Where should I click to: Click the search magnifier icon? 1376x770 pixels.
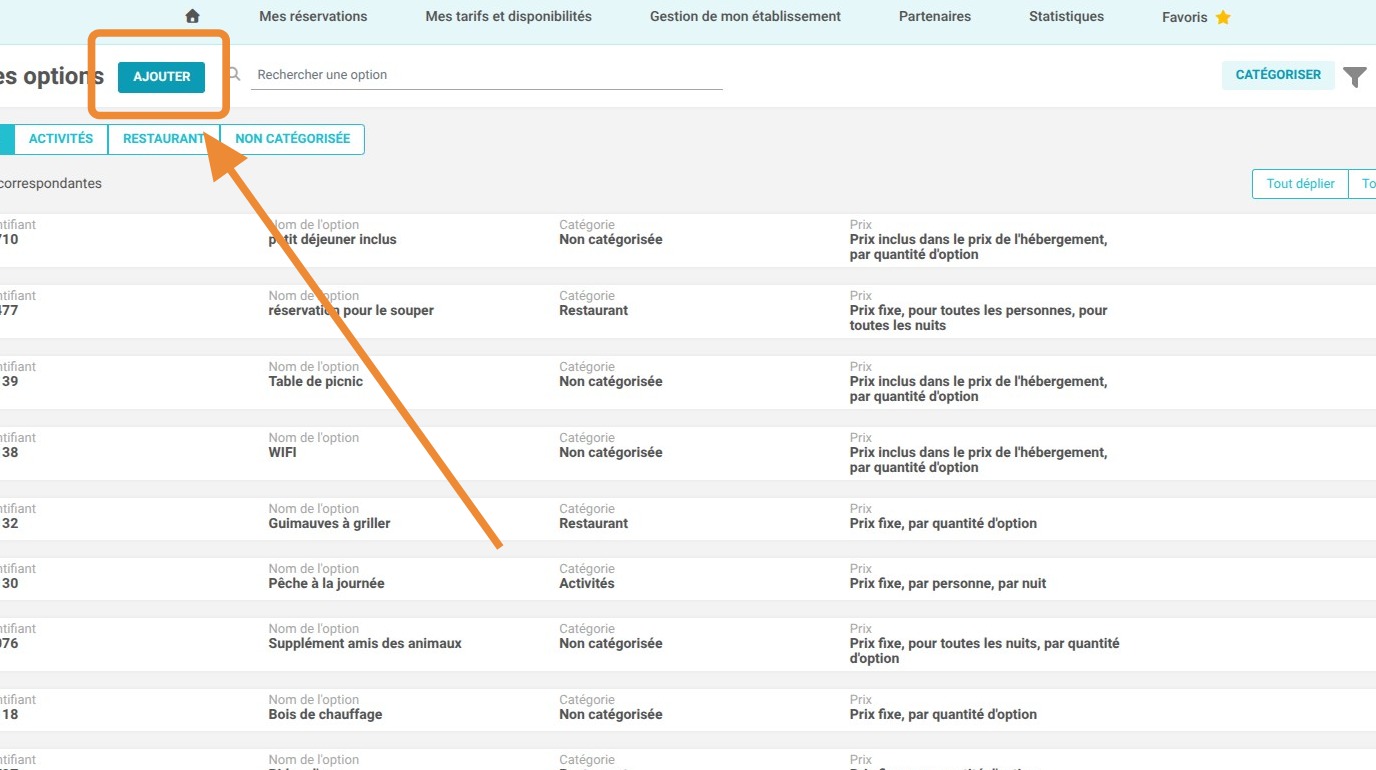235,74
